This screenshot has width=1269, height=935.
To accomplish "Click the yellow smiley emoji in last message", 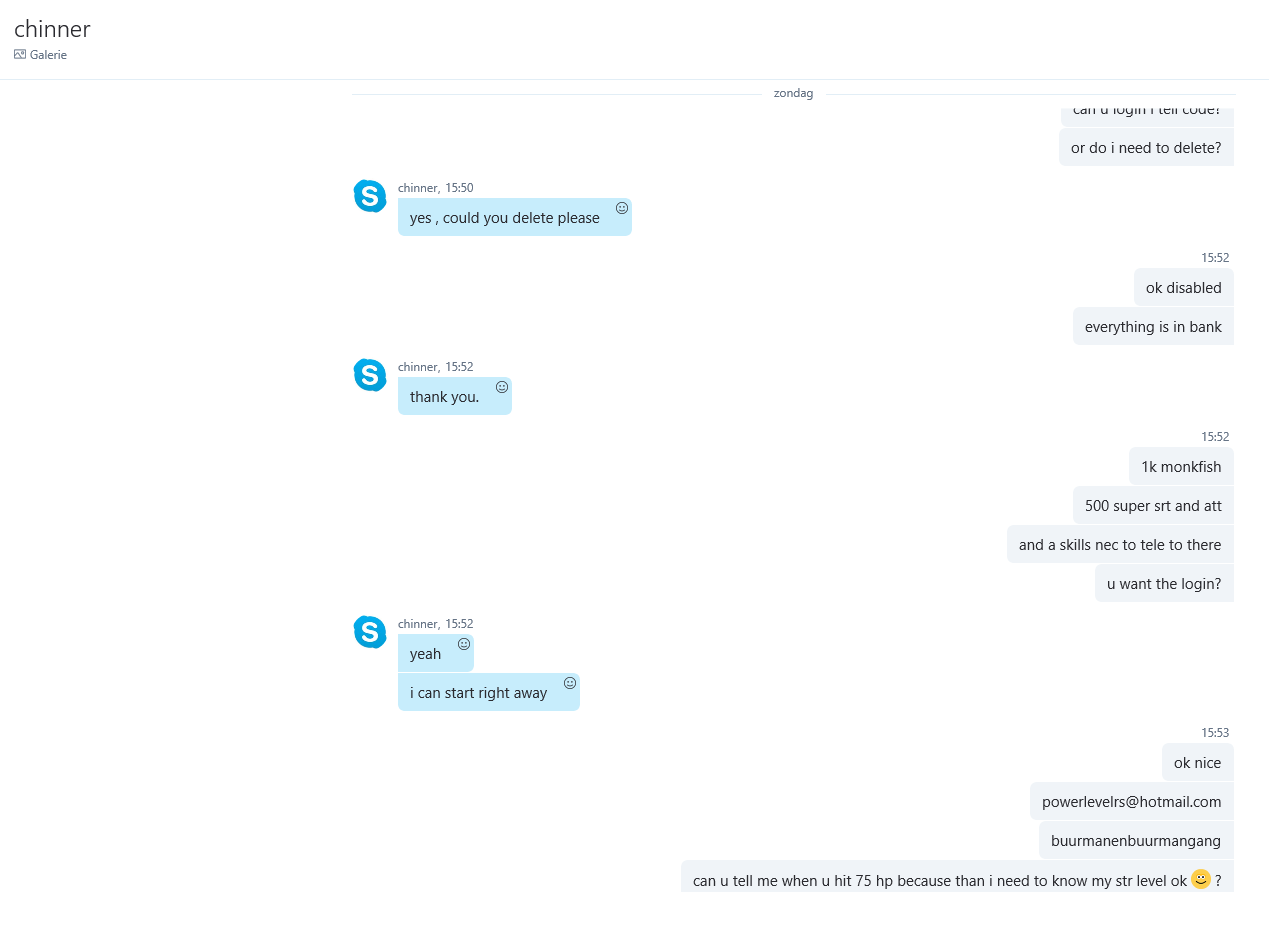I will tap(1201, 879).
